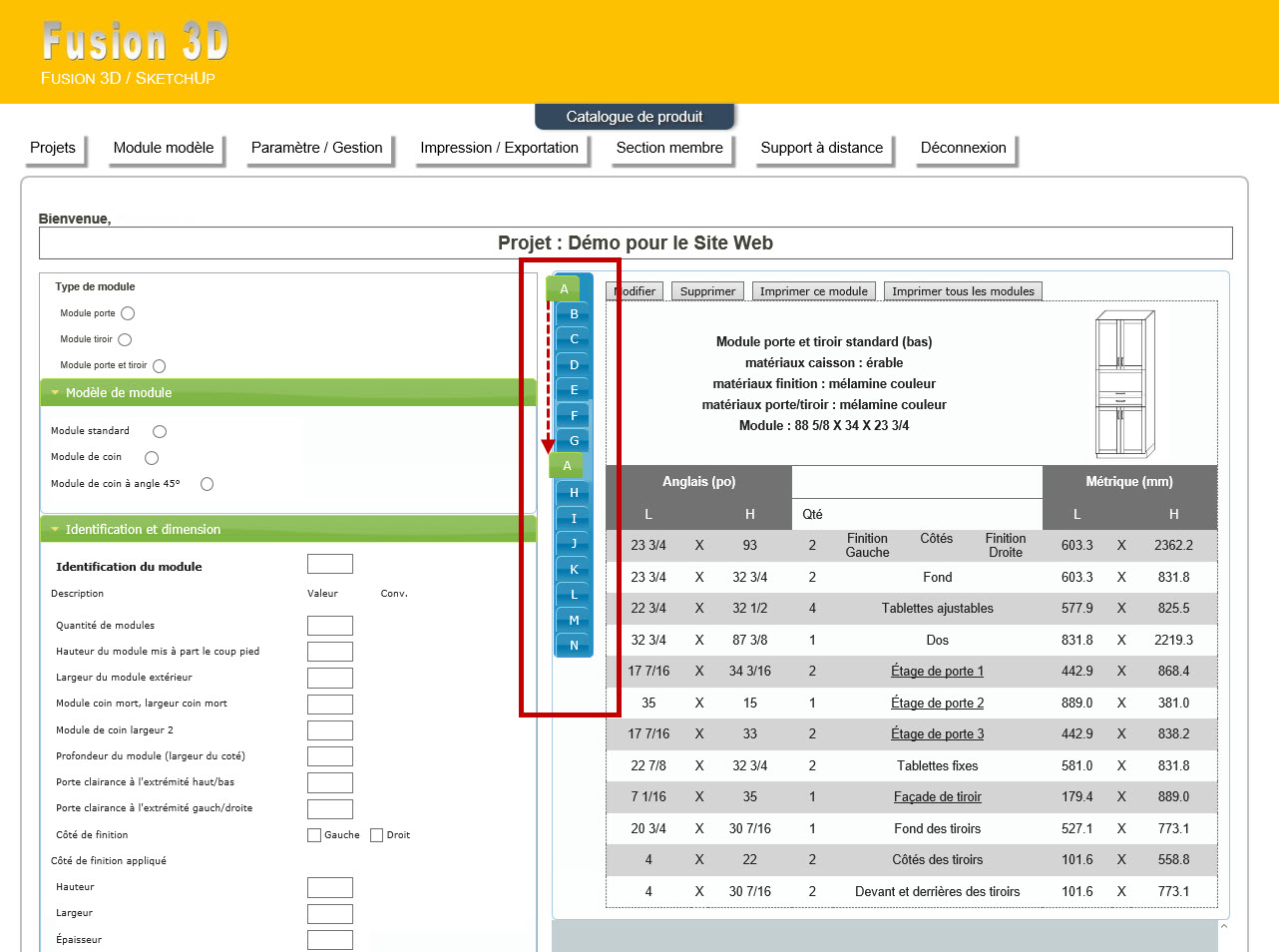The width and height of the screenshot is (1279, 952).
Task: Check the Gauche finish side checkbox
Action: point(314,835)
